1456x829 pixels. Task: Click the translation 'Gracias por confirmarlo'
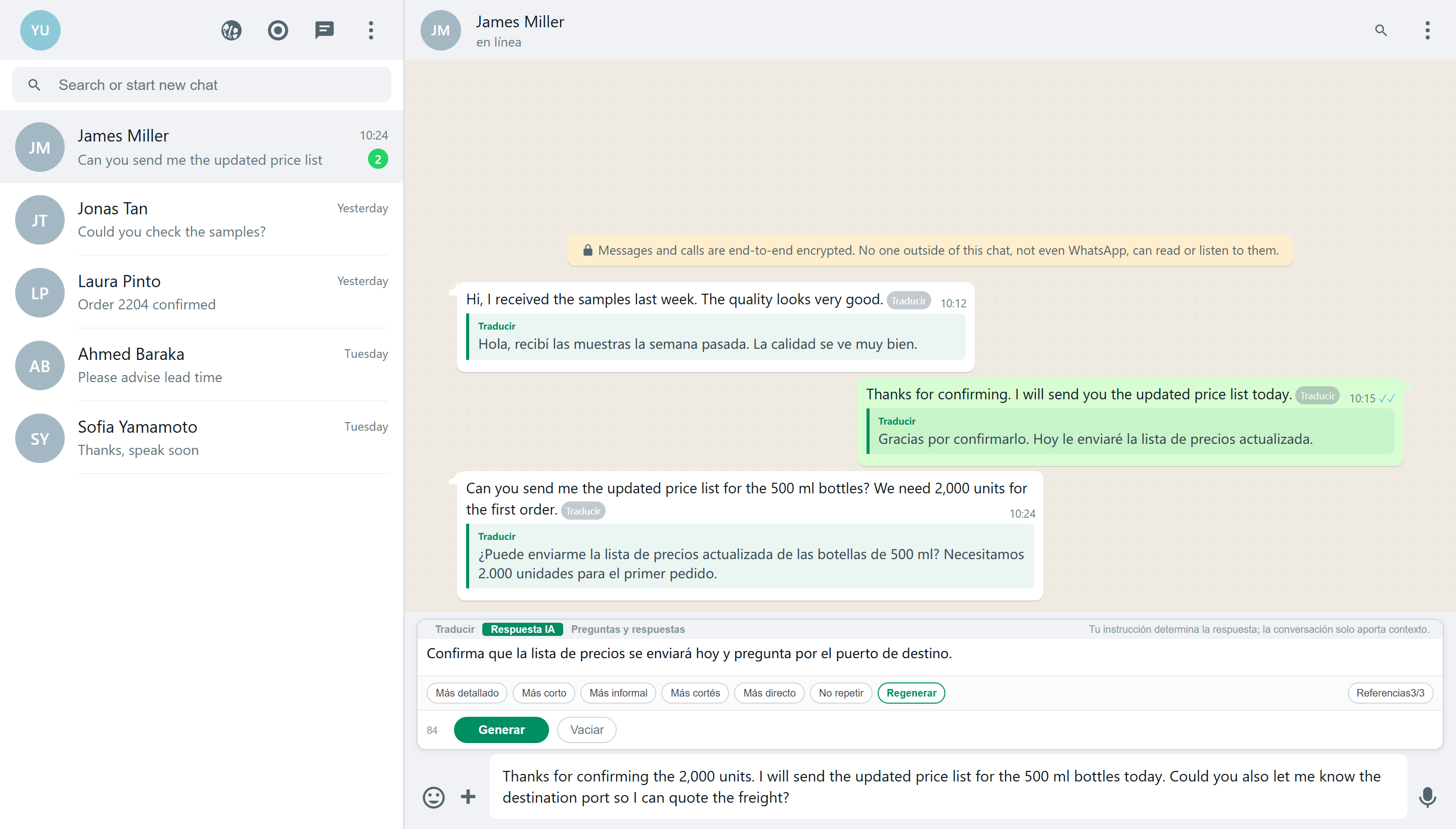pos(1095,439)
